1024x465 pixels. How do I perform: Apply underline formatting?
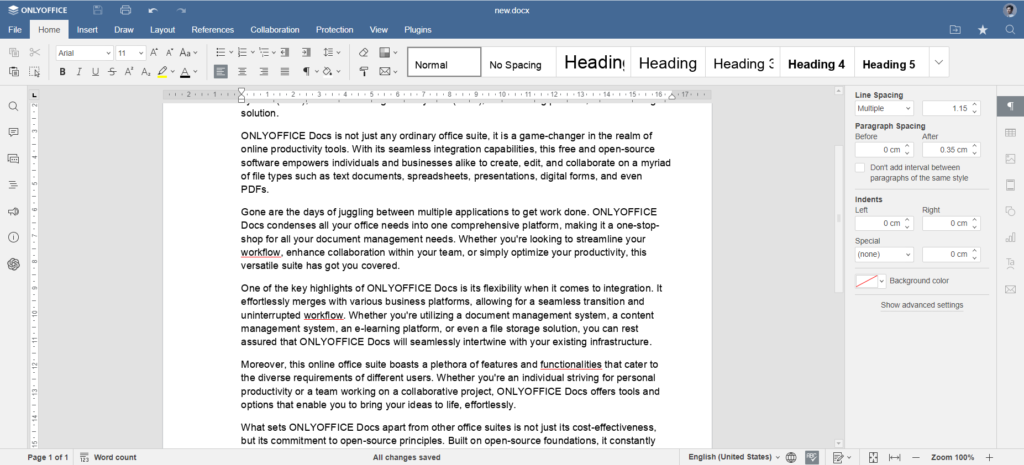[95, 71]
